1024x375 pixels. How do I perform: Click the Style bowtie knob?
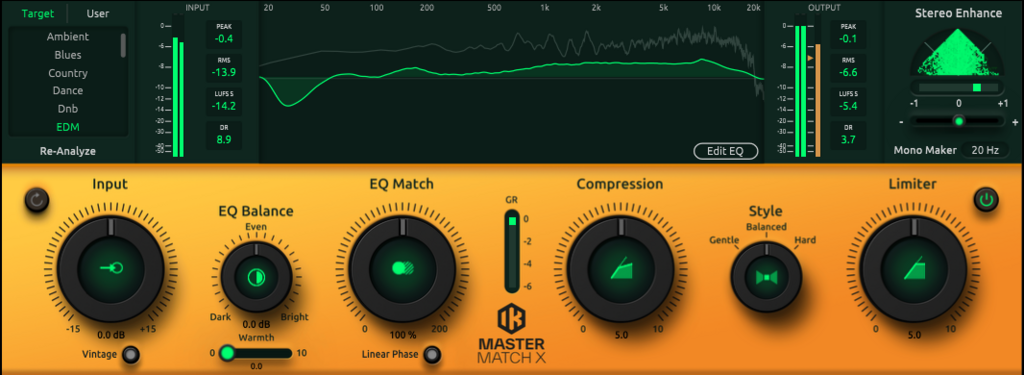tap(766, 277)
